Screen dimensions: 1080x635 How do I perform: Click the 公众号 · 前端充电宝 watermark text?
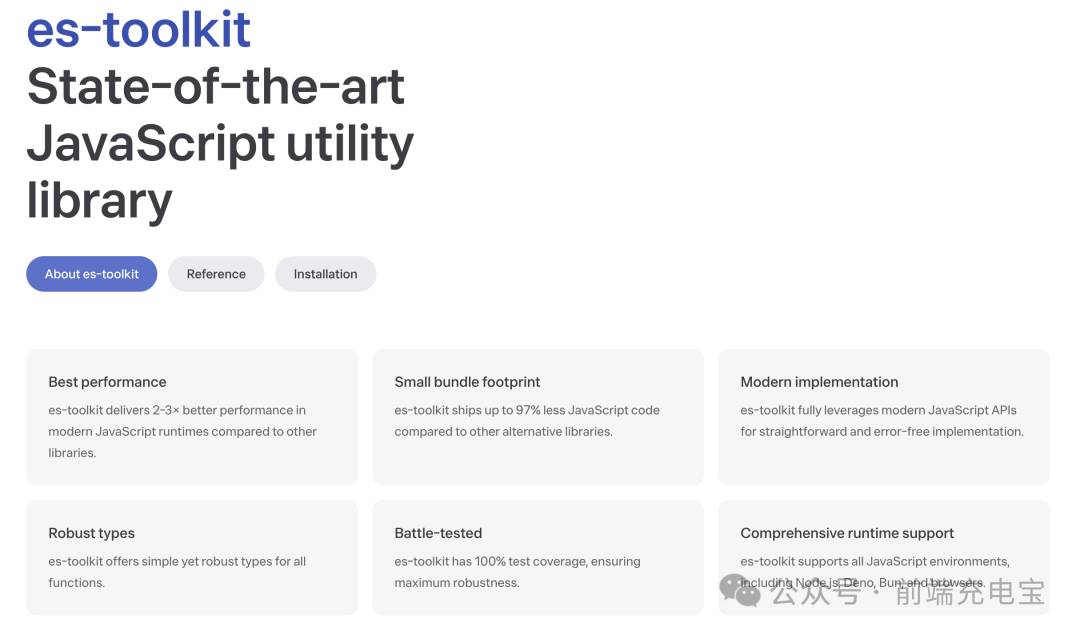(908, 592)
